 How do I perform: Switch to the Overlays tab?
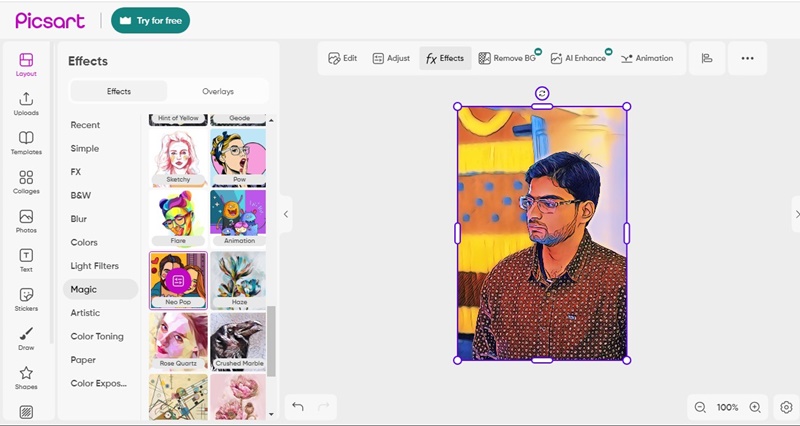[218, 91]
